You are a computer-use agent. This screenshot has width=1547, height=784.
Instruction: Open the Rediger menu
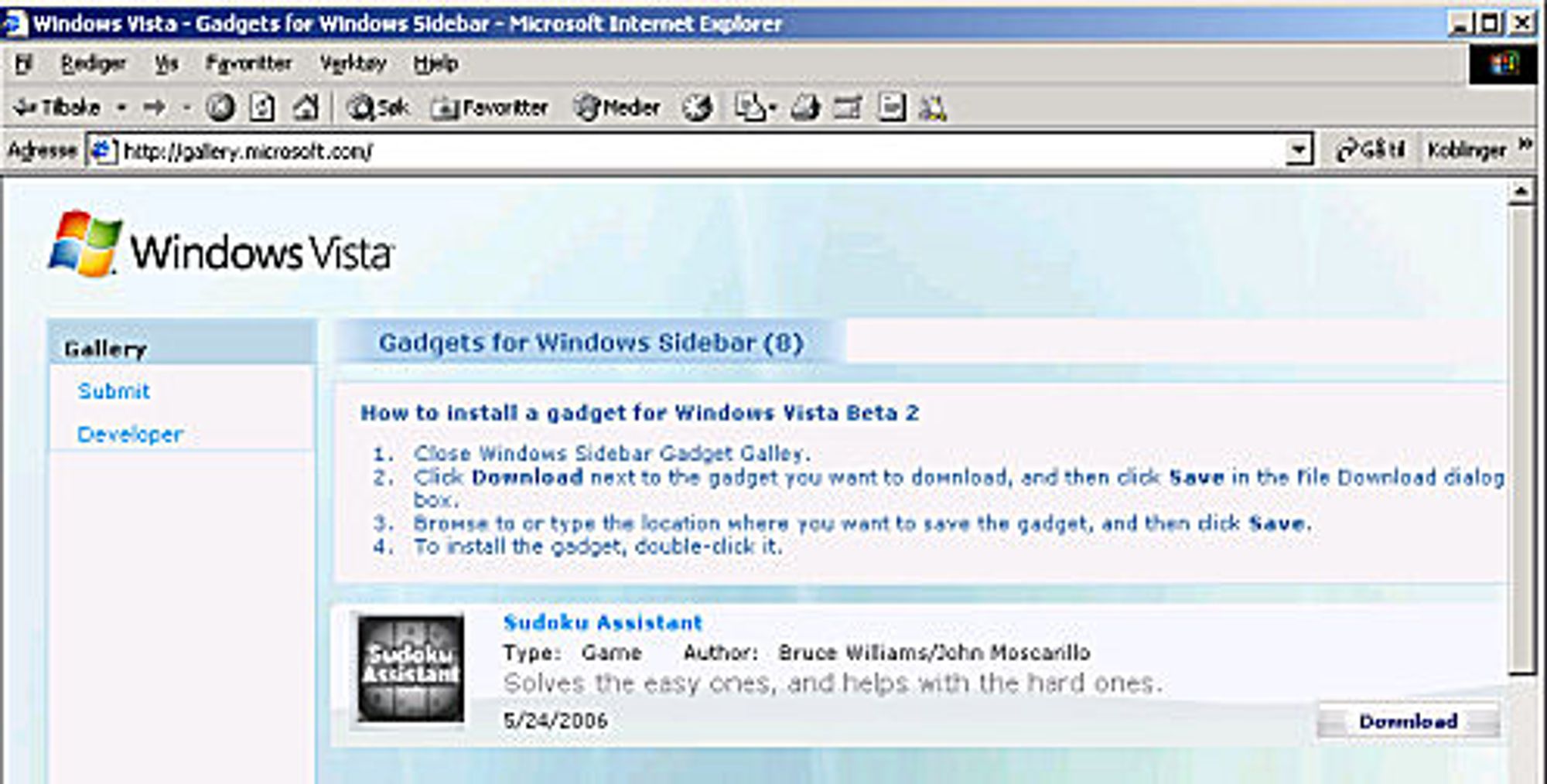(94, 63)
